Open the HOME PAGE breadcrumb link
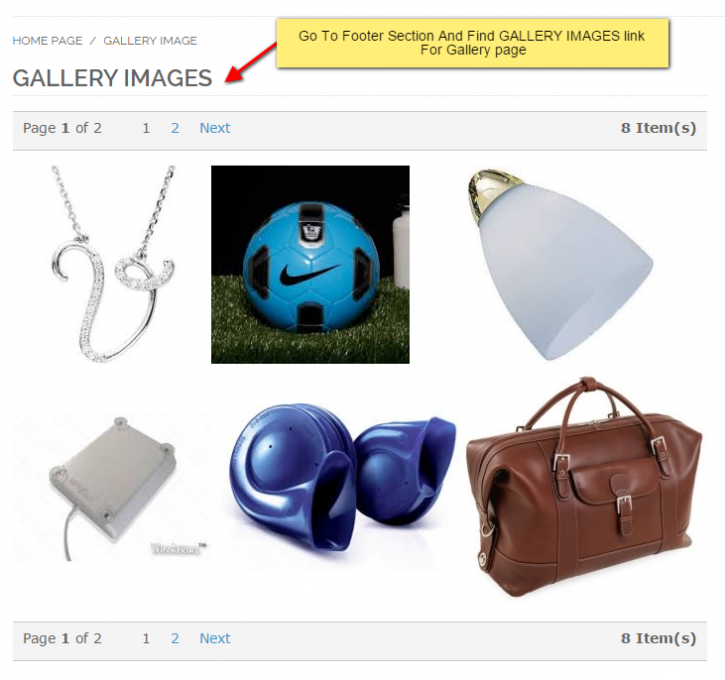Screen dimensions: 725x680 click(47, 41)
